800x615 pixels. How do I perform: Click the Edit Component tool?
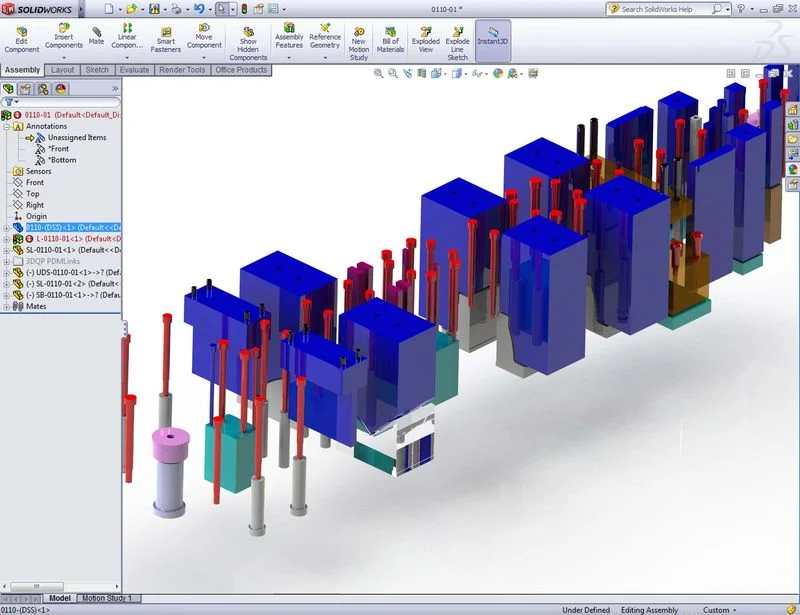click(21, 39)
